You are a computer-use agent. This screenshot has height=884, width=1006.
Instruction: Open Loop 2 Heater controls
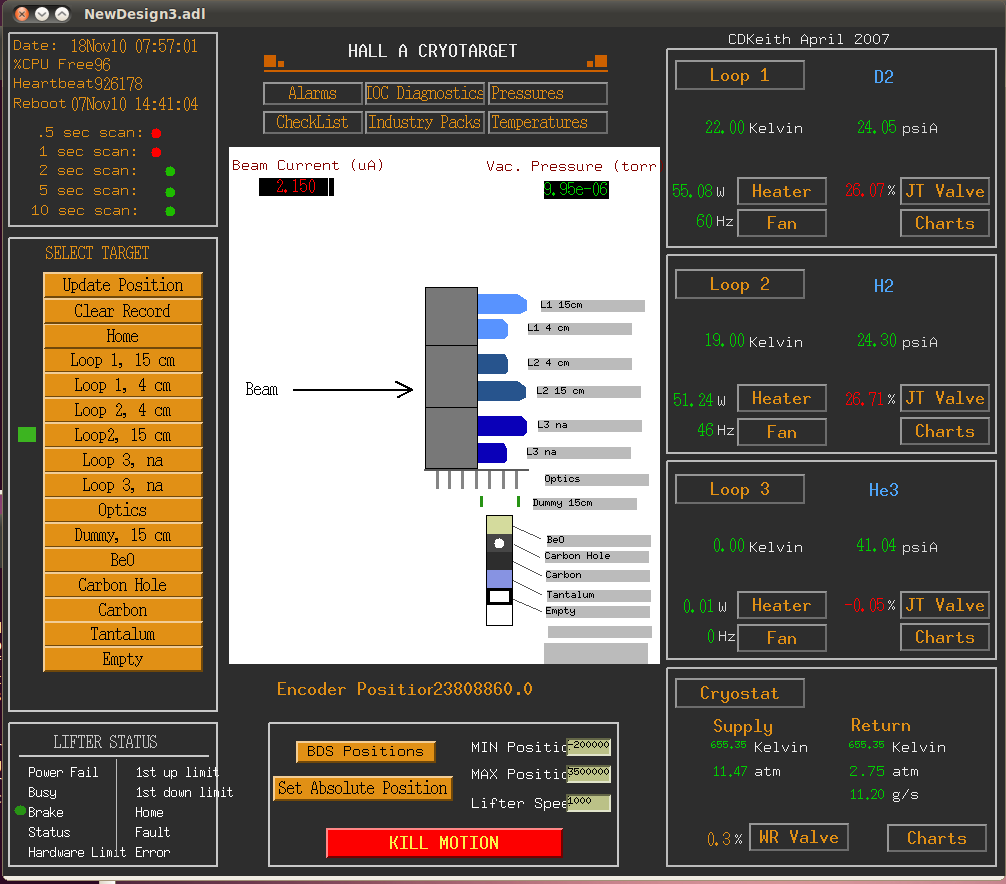point(781,398)
